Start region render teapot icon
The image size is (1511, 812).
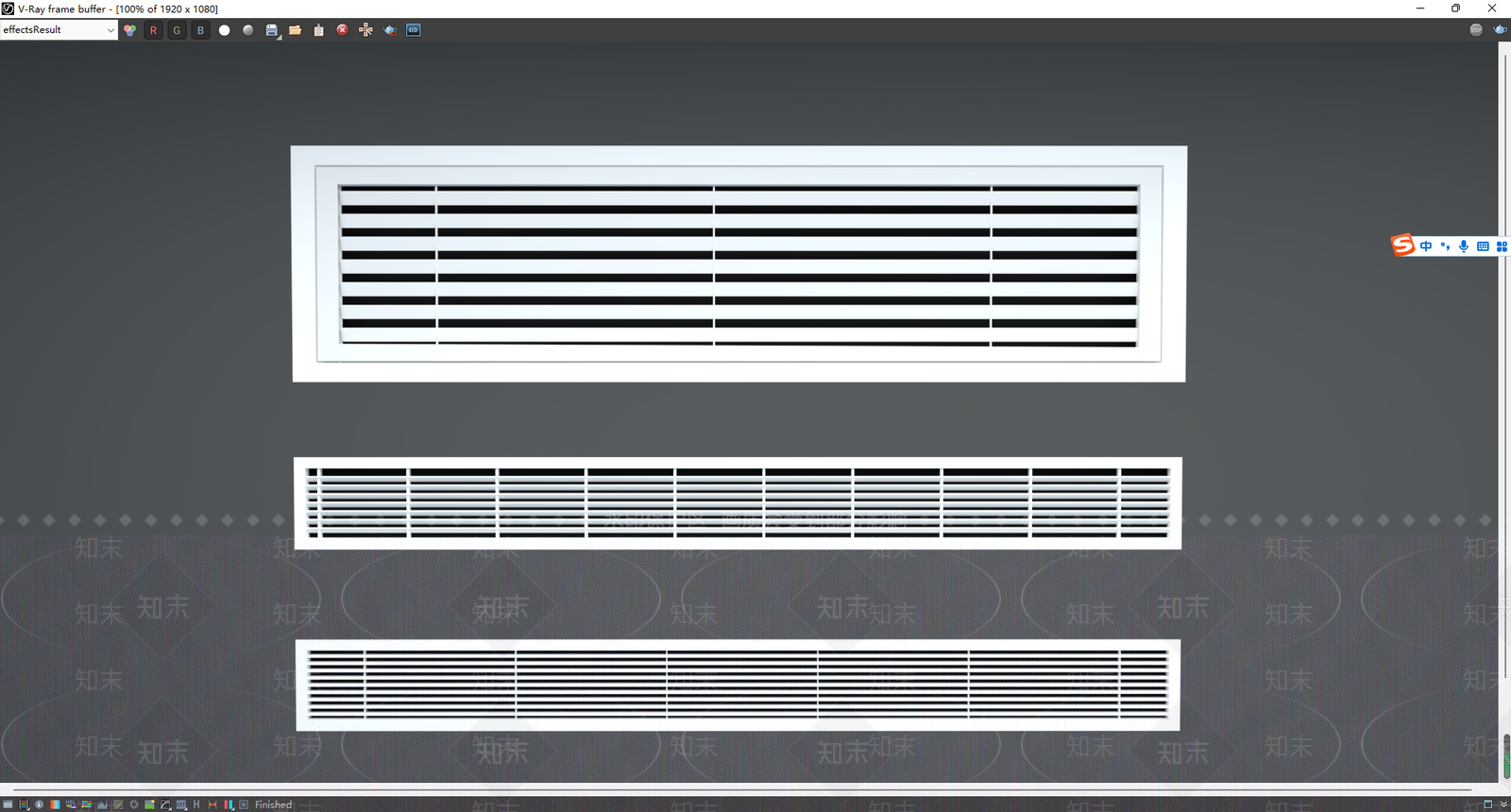pyautogui.click(x=390, y=30)
